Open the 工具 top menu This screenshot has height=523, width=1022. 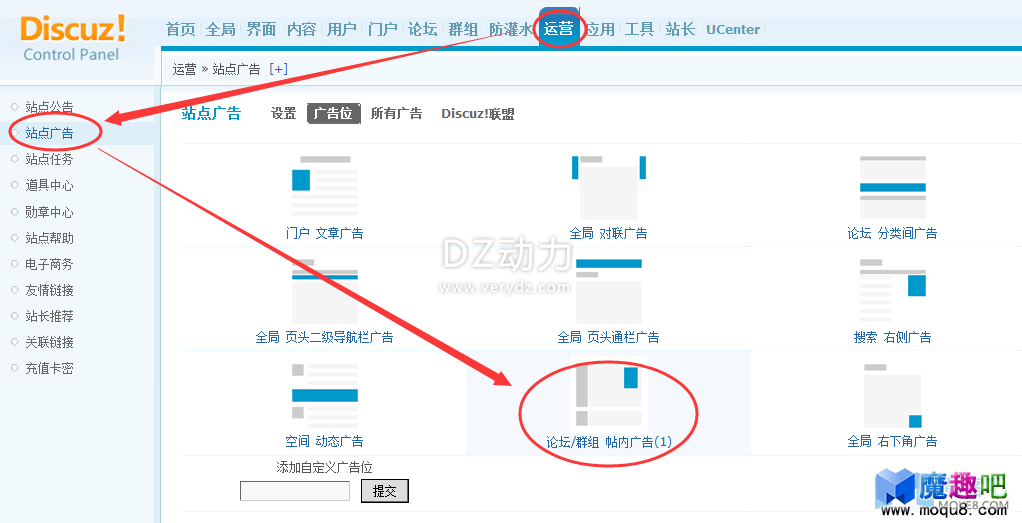pos(639,29)
